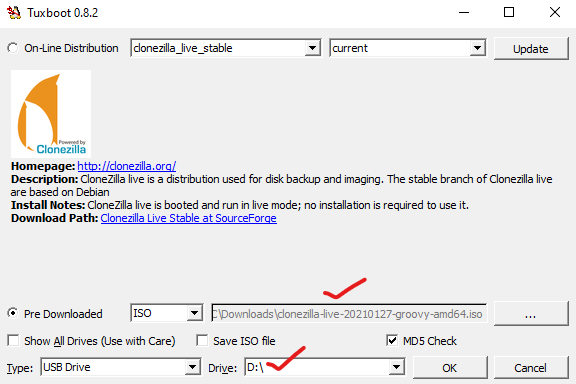Click the 'Drive:' label

[223, 368]
